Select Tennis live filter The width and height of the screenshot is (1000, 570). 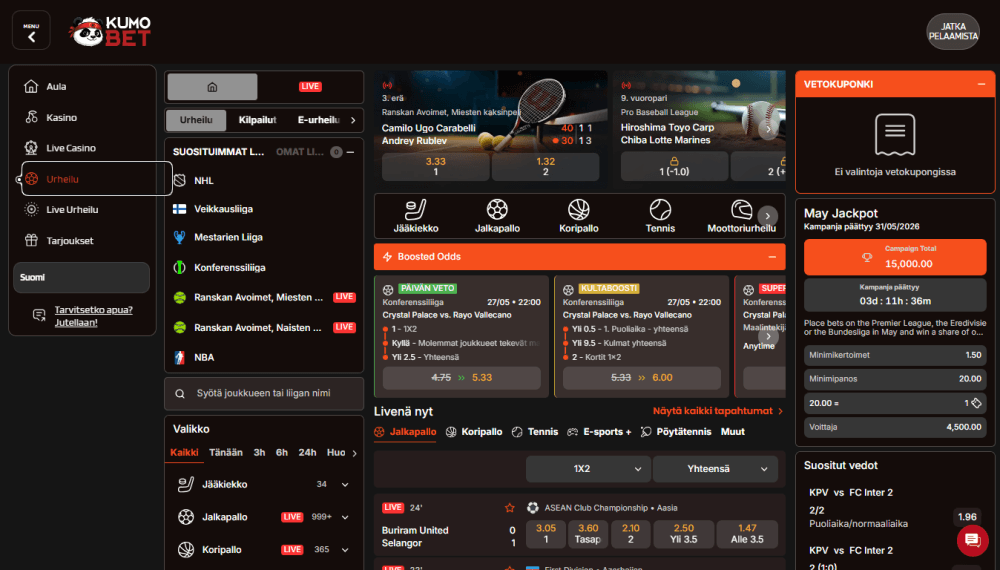[x=535, y=432]
